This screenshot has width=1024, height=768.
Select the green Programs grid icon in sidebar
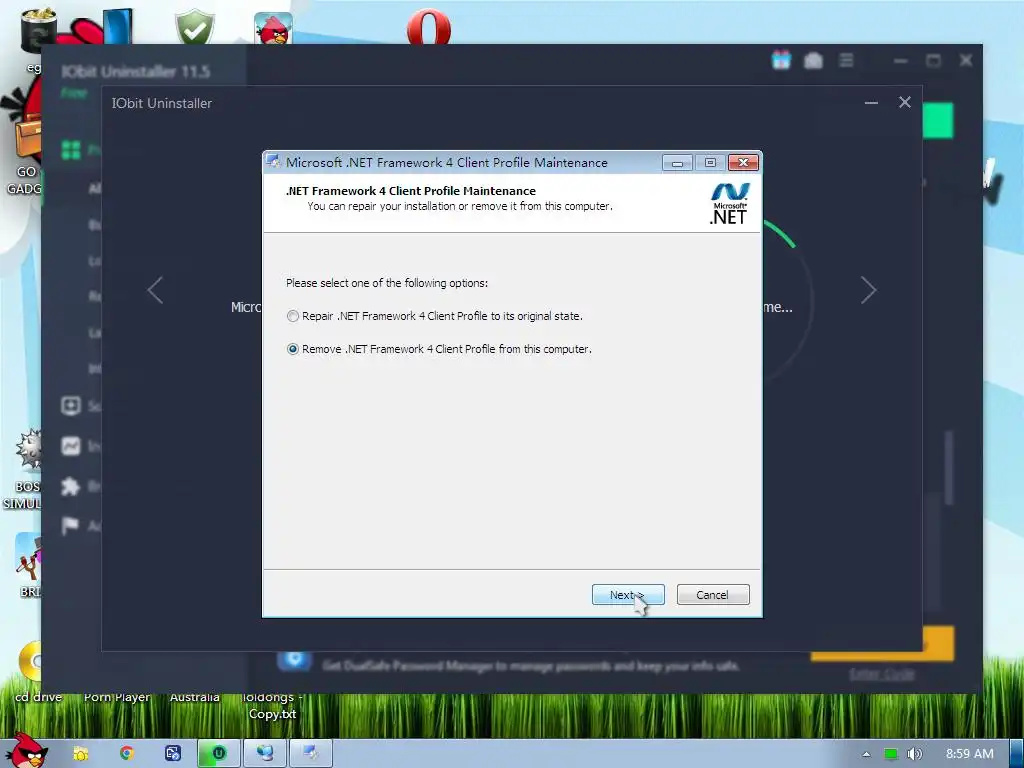click(x=71, y=150)
